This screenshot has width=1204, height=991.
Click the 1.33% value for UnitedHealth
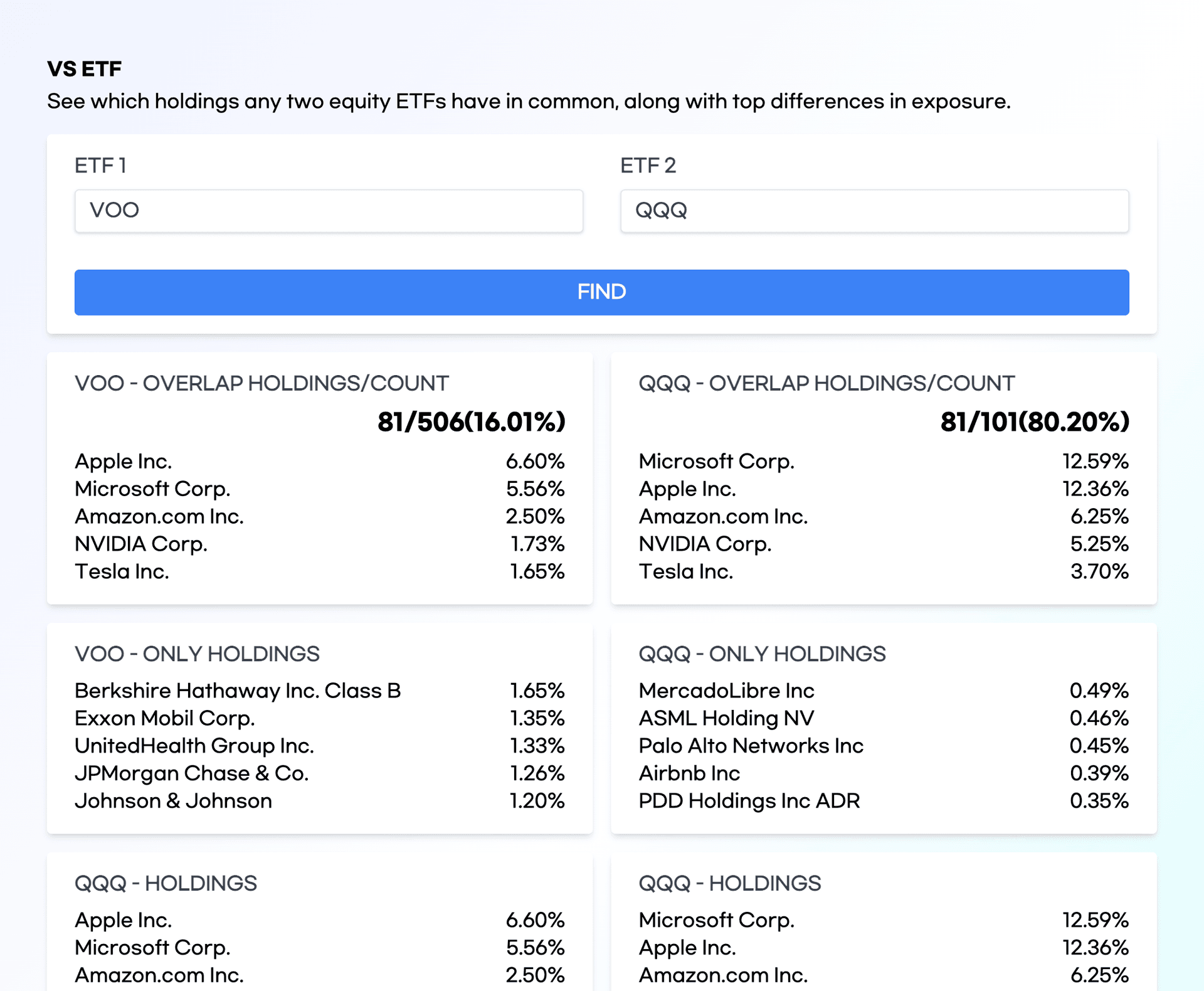pyautogui.click(x=537, y=746)
